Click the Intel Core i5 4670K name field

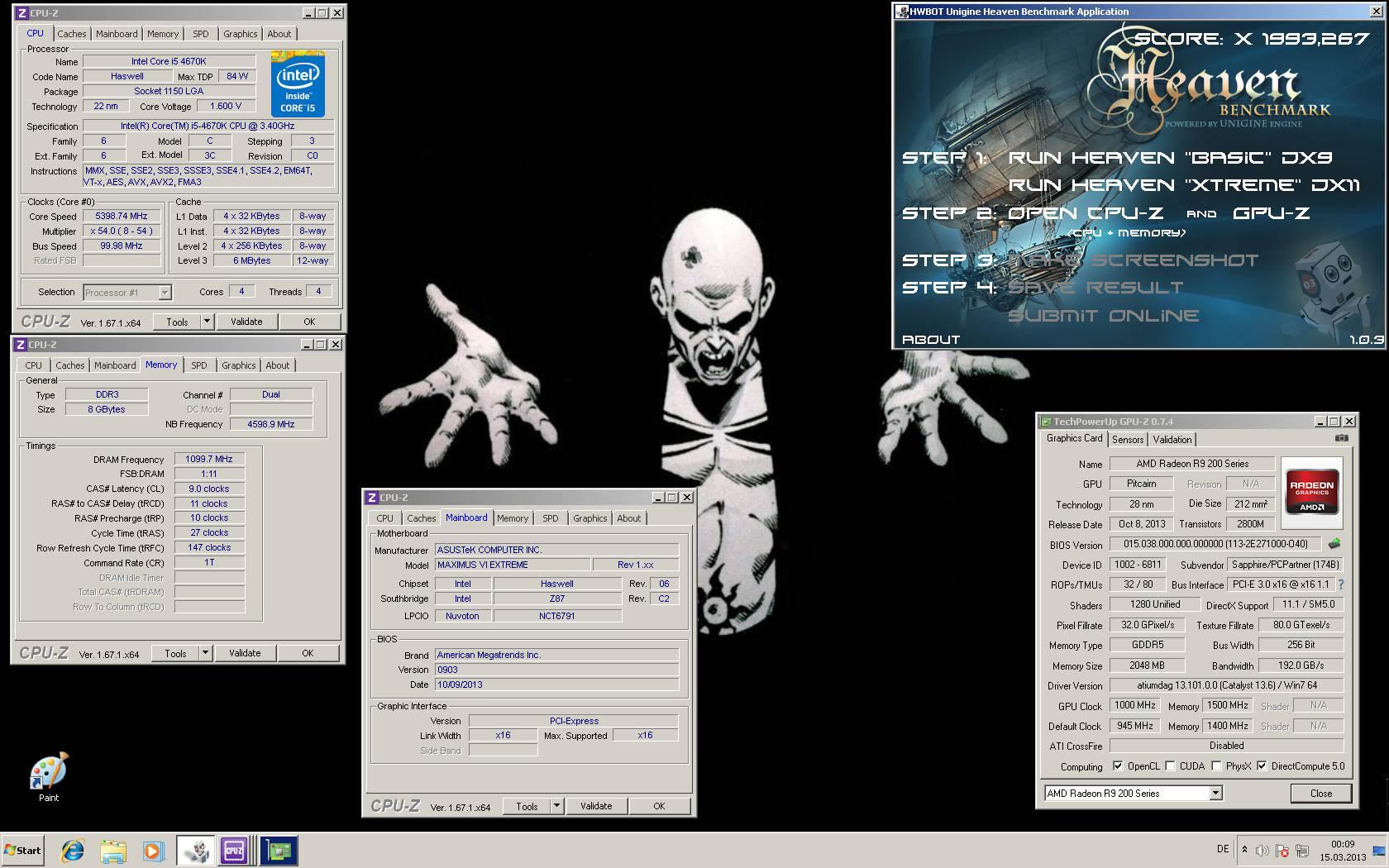coord(169,61)
